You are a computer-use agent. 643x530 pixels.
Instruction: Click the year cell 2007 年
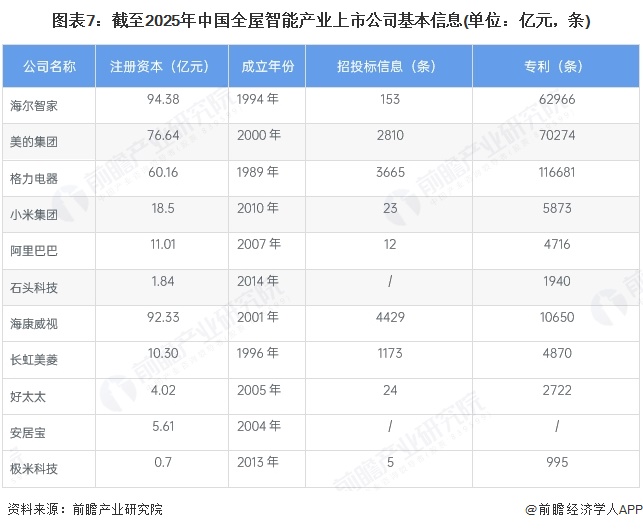pos(259,244)
